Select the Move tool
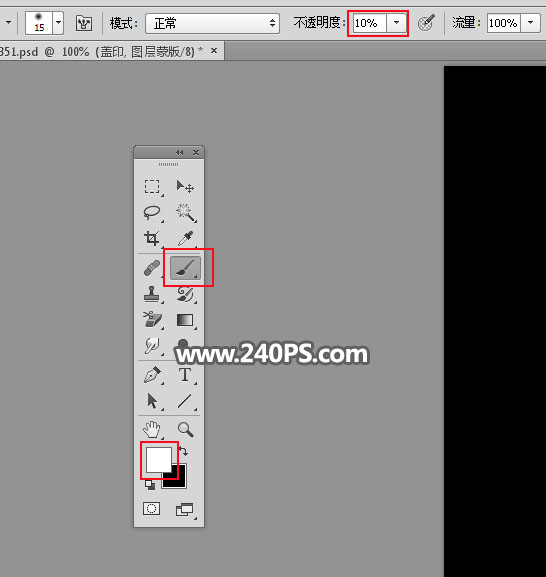Screen dimensions: 546x577 pyautogui.click(x=185, y=187)
